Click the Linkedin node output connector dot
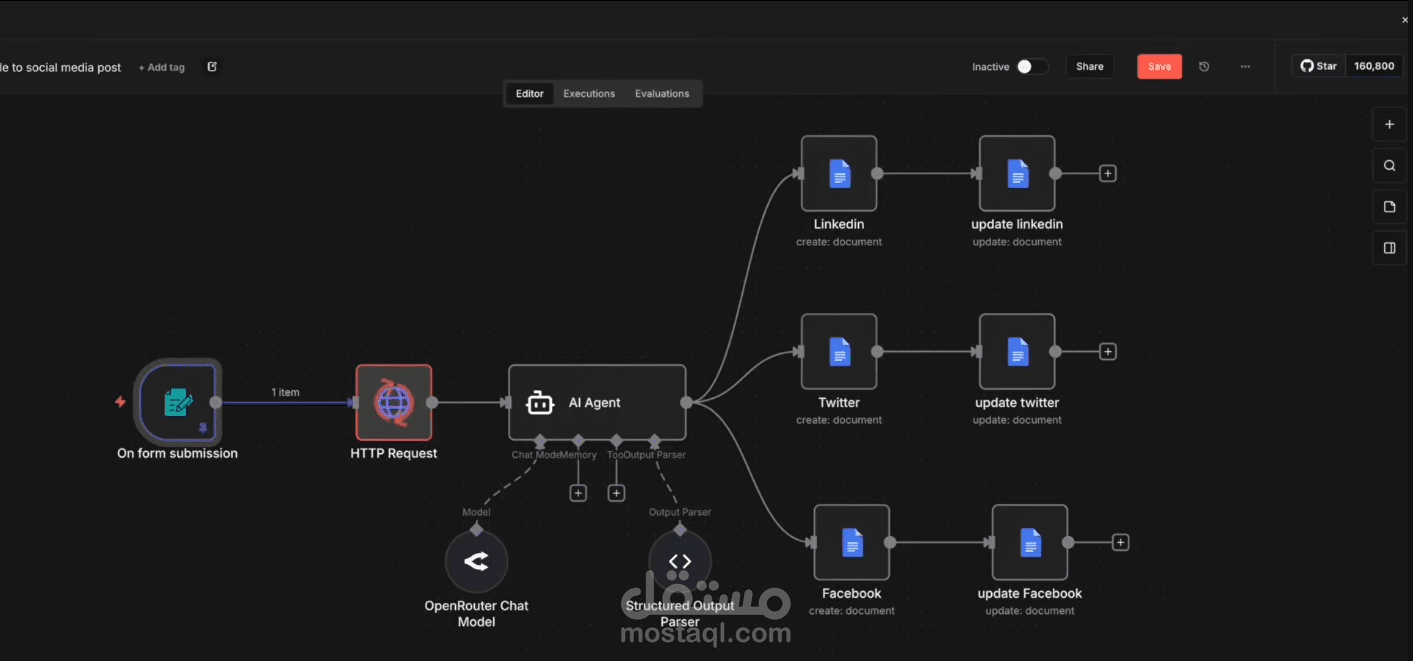The width and height of the screenshot is (1413, 661). click(877, 173)
